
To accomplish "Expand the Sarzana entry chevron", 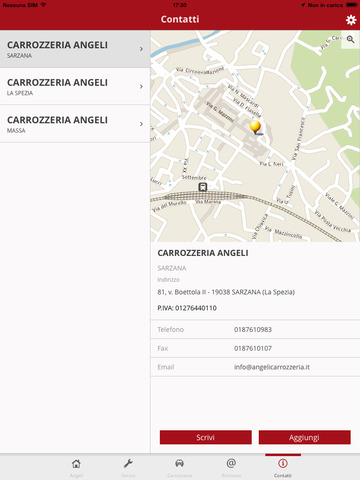I will pos(141,49).
